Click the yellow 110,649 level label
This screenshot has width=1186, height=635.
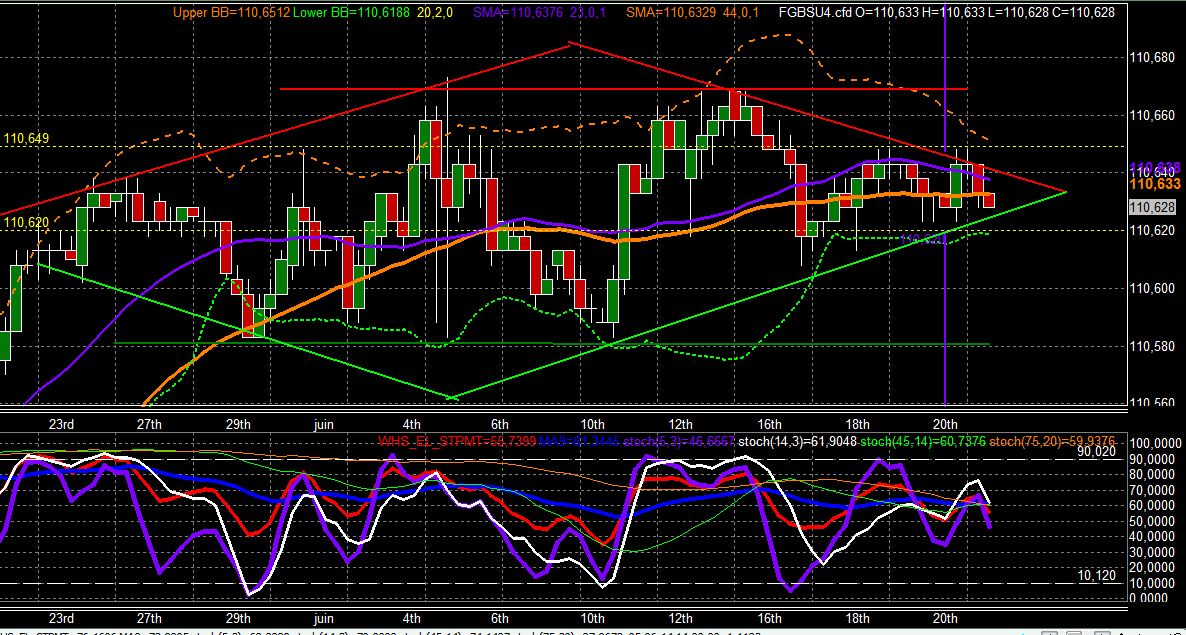click(x=26, y=138)
